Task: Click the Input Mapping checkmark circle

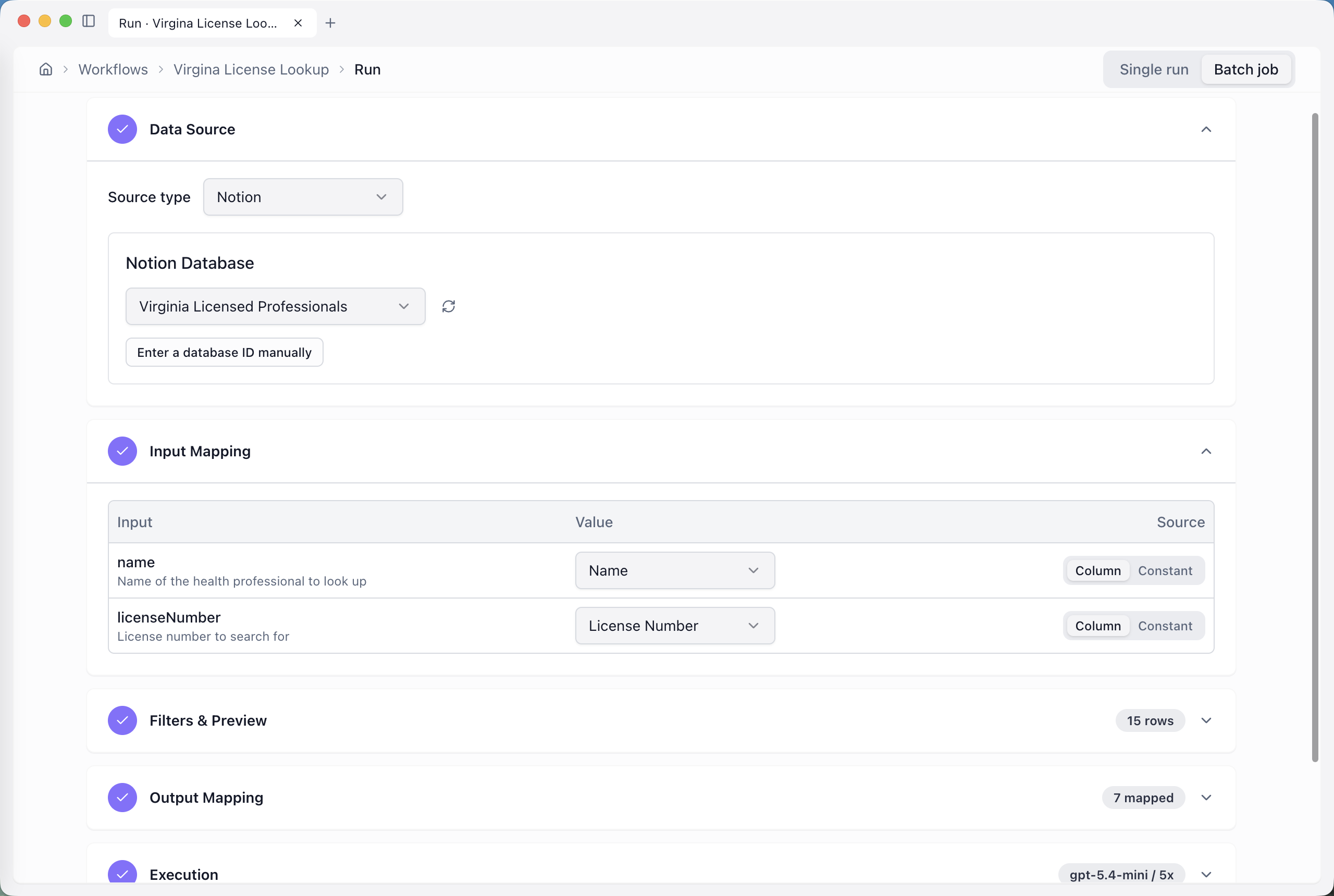Action: [x=122, y=452]
